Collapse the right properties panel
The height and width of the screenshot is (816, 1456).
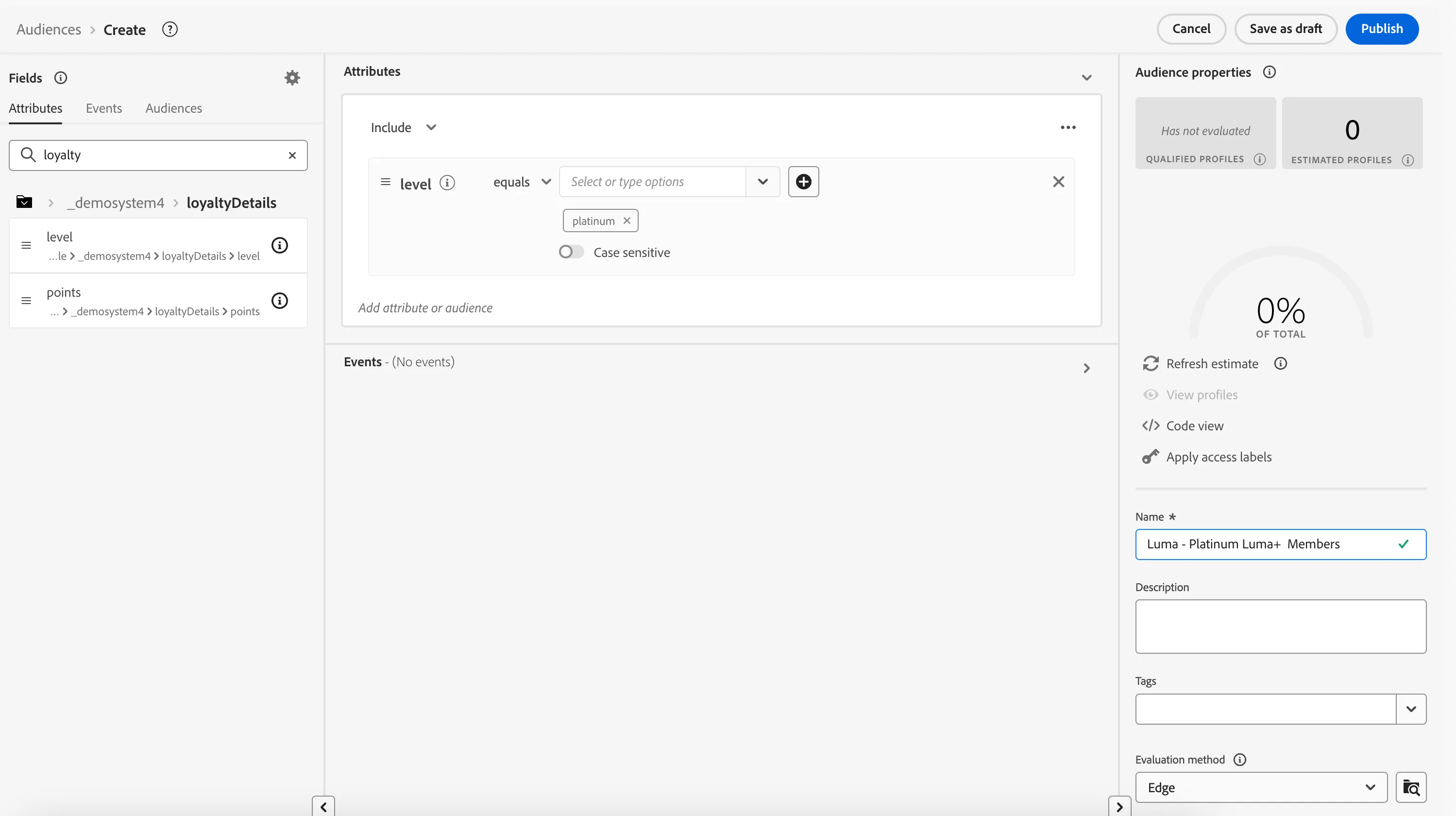[x=1119, y=806]
